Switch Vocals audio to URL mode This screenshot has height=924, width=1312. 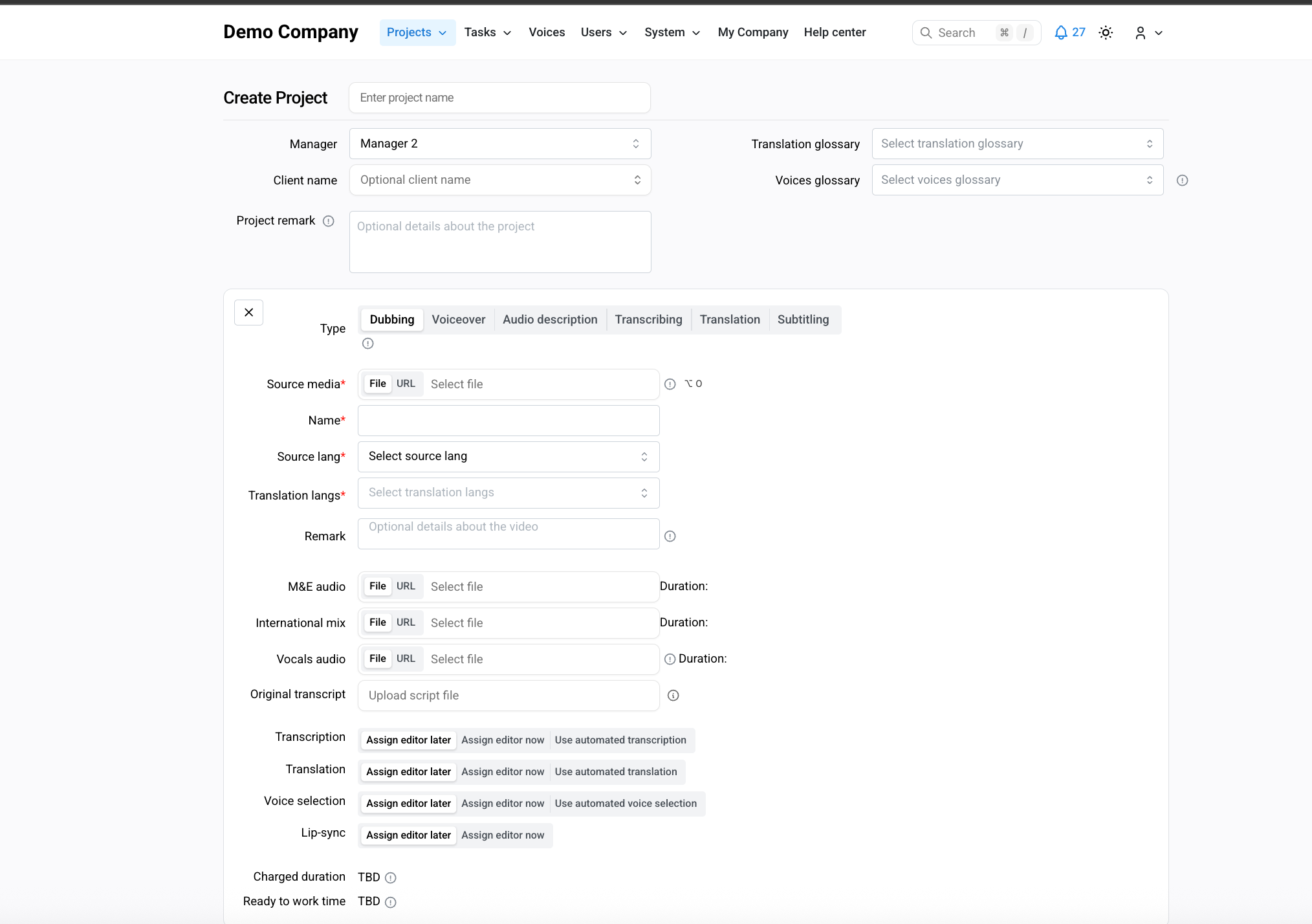(x=406, y=659)
